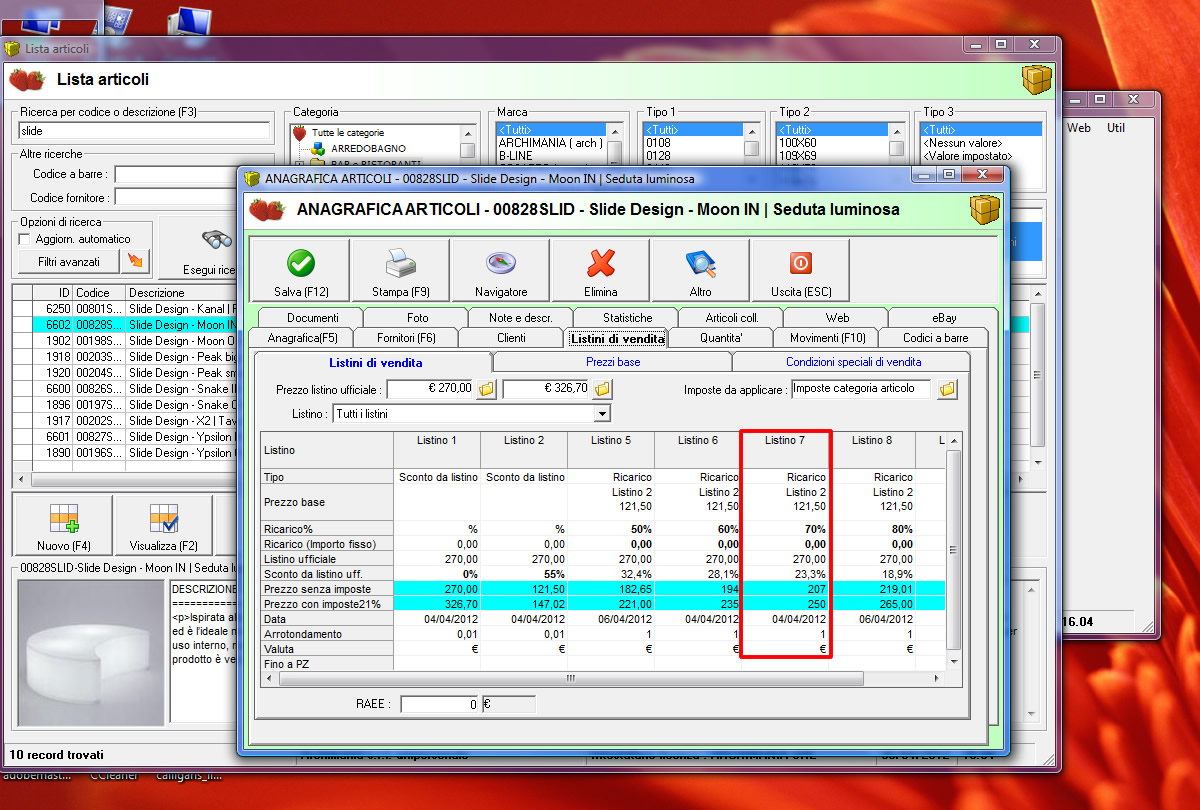
Task: Click the Imposte categoria articolo field
Action: [861, 388]
